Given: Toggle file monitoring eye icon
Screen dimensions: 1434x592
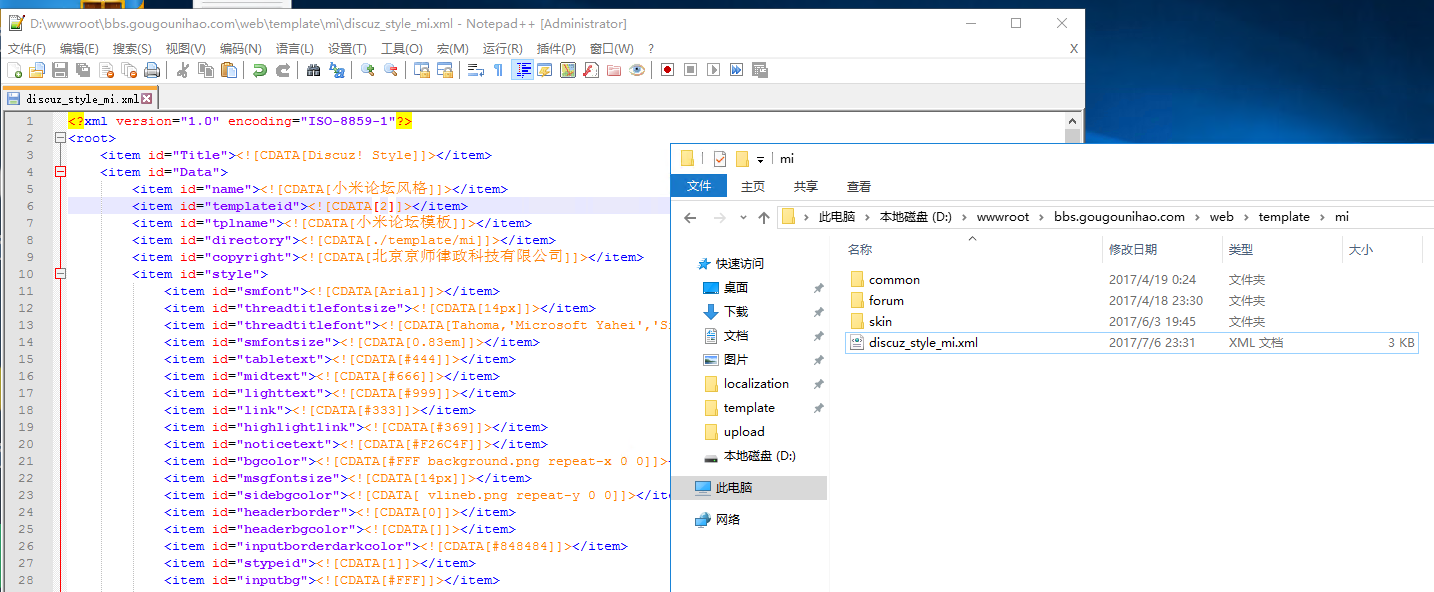Looking at the screenshot, I should point(637,70).
